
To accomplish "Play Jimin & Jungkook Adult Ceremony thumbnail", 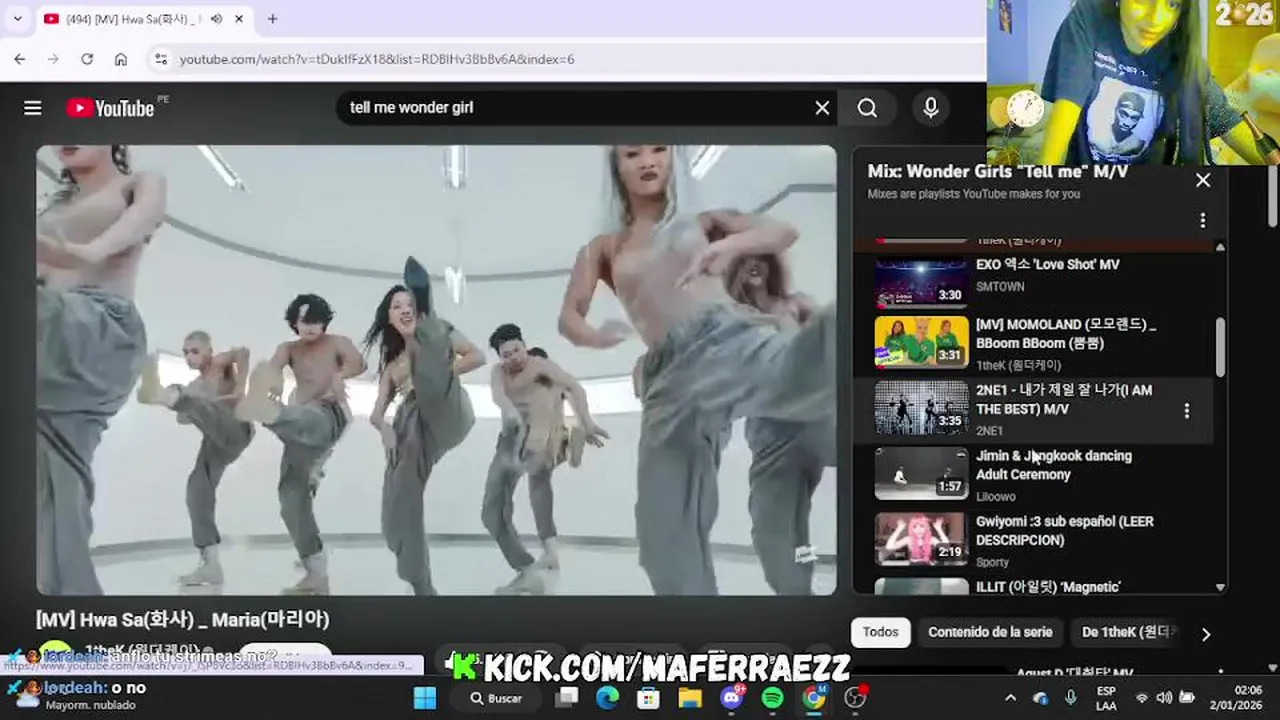I will pyautogui.click(x=922, y=474).
